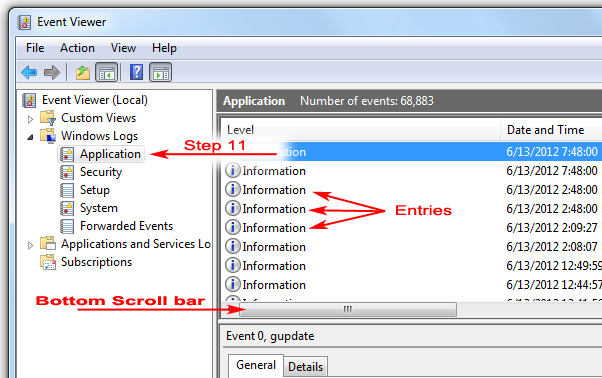Click the gray Forward arrow icon

pyautogui.click(x=52, y=72)
